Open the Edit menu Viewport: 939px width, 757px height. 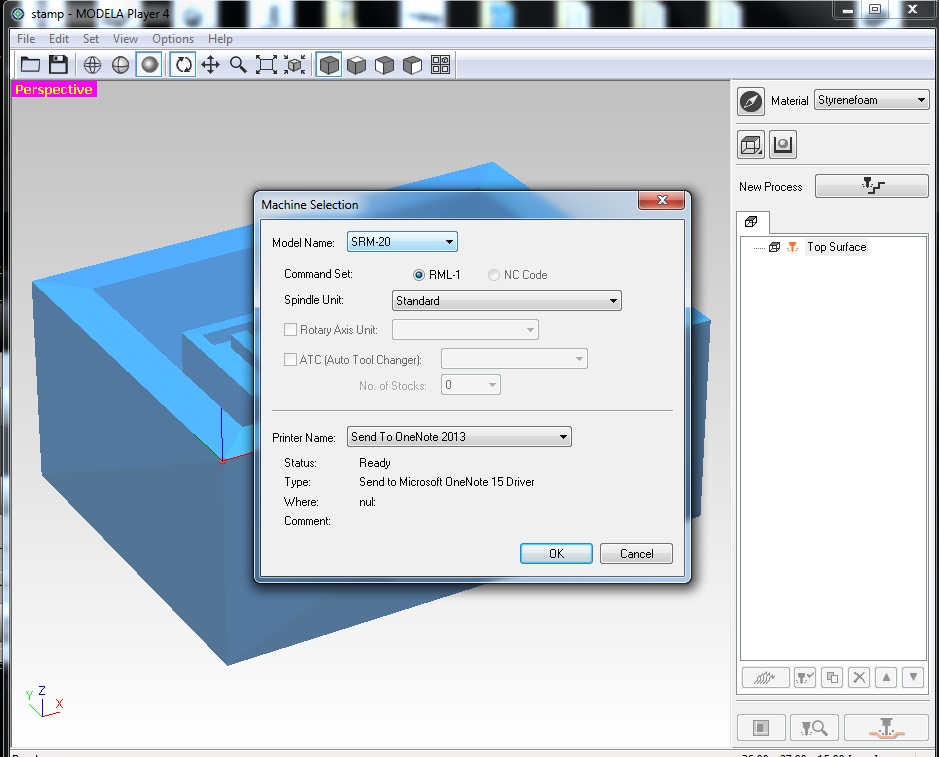click(x=59, y=39)
